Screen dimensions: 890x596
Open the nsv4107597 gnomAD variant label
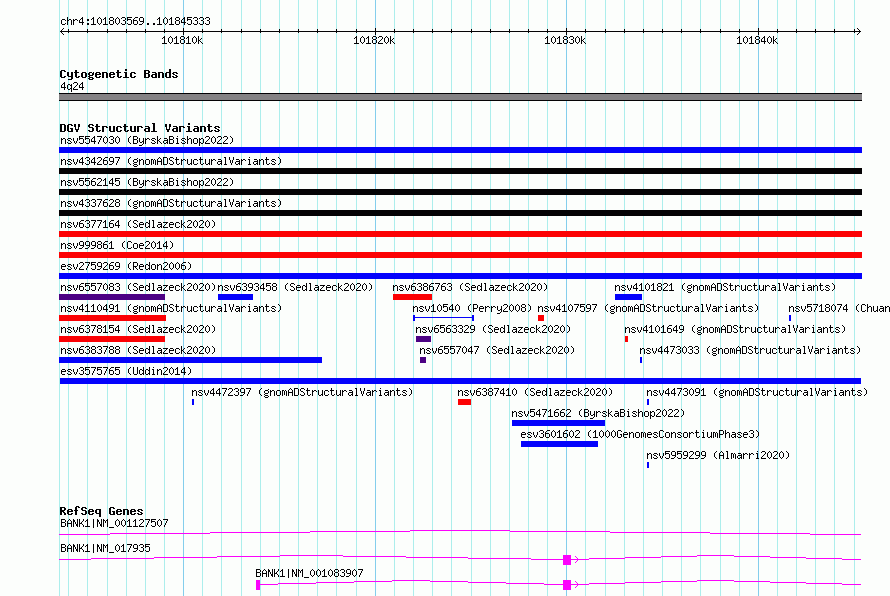click(x=648, y=308)
